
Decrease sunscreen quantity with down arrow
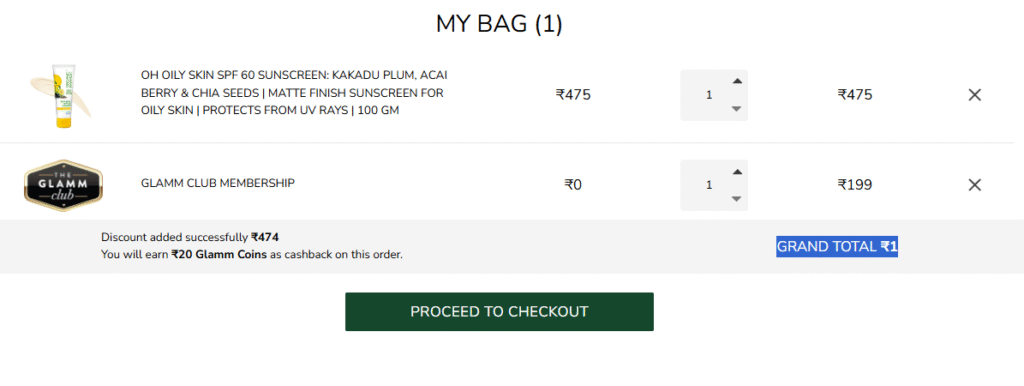[737, 108]
